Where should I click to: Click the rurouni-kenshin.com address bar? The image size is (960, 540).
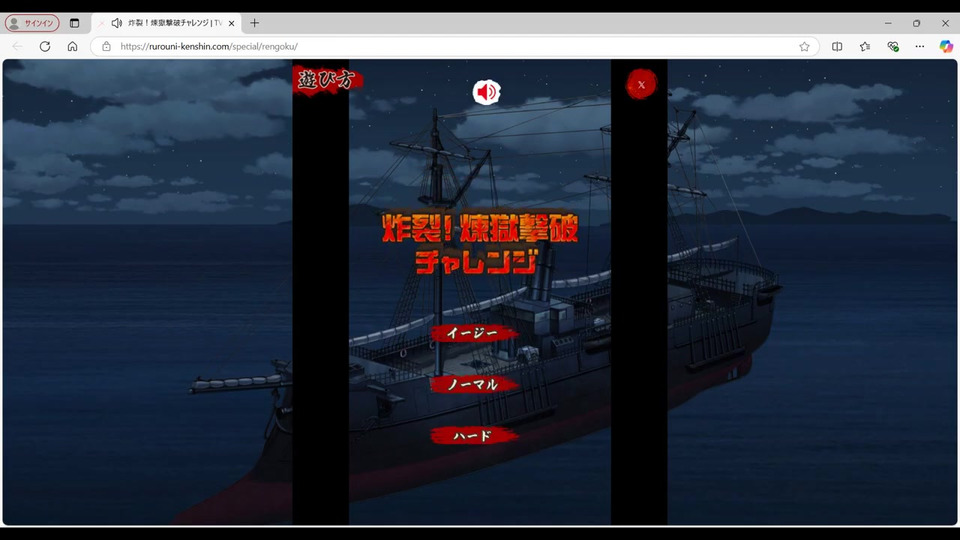tap(453, 47)
